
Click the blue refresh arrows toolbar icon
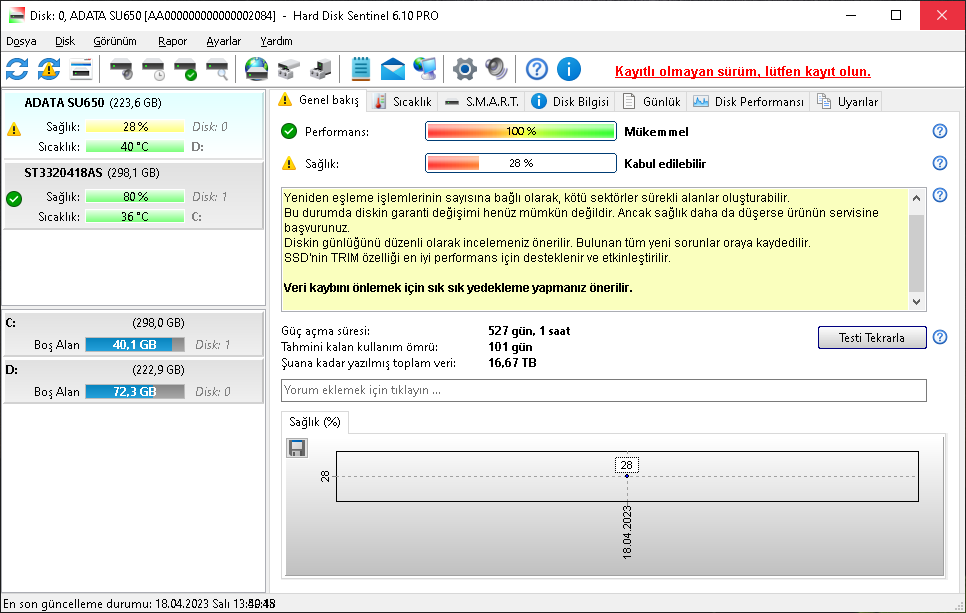click(x=17, y=69)
